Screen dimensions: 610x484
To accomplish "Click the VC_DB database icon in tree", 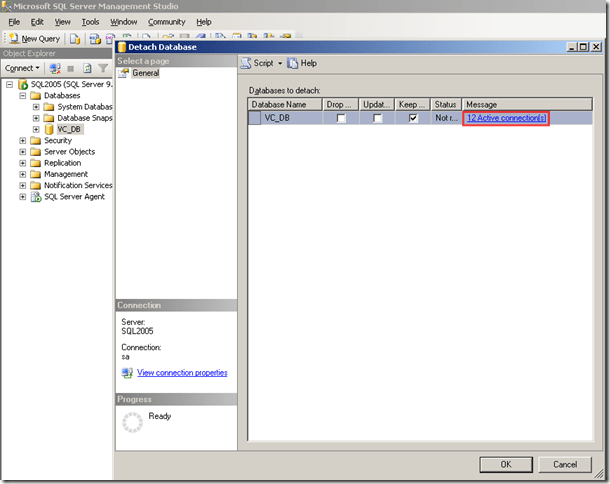I will (48, 129).
